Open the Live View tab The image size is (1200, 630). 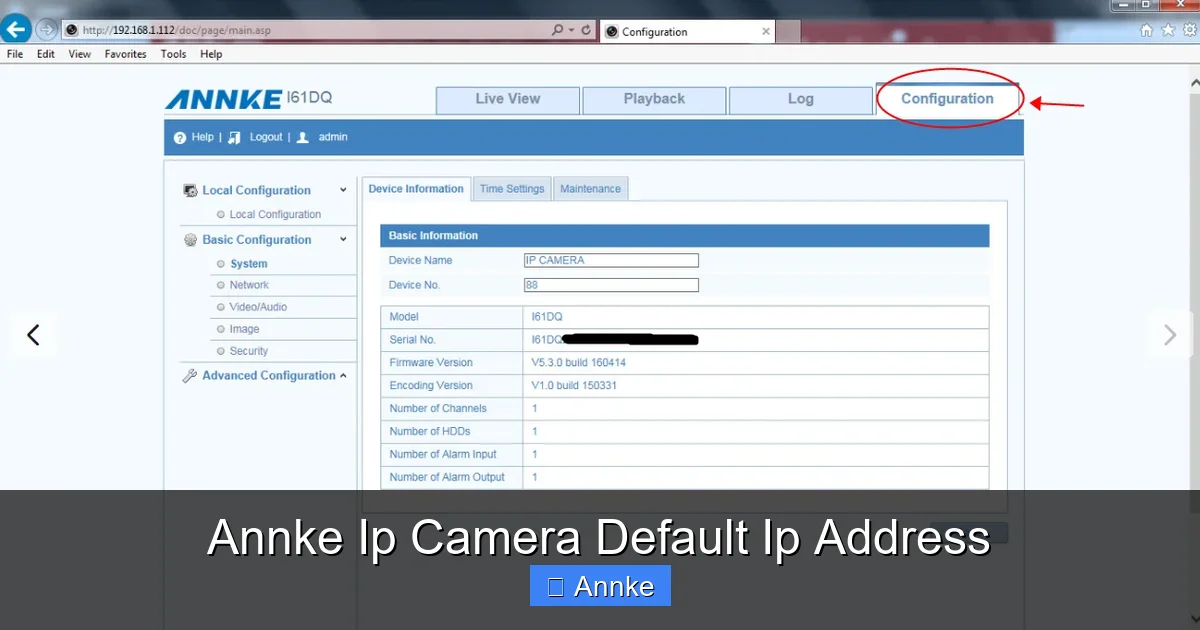point(508,99)
